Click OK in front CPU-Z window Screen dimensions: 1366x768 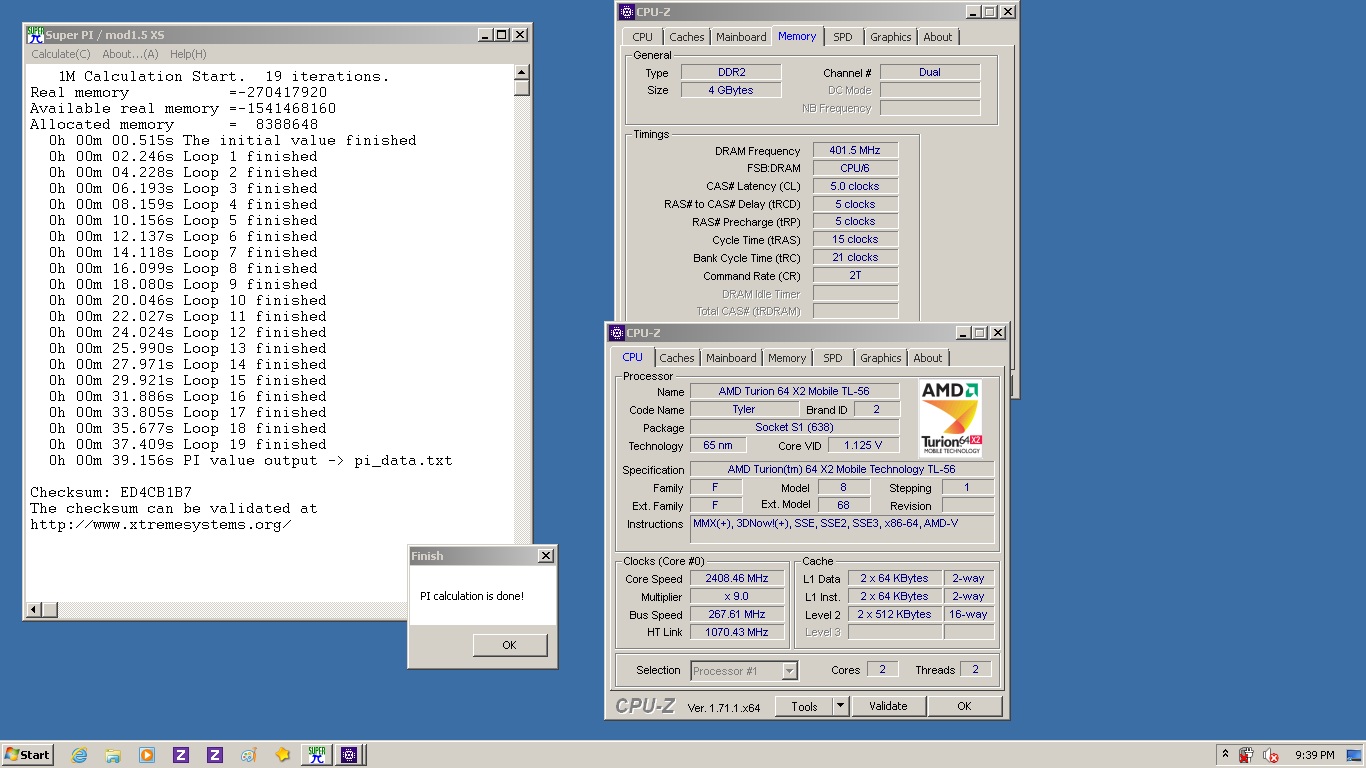pos(964,706)
